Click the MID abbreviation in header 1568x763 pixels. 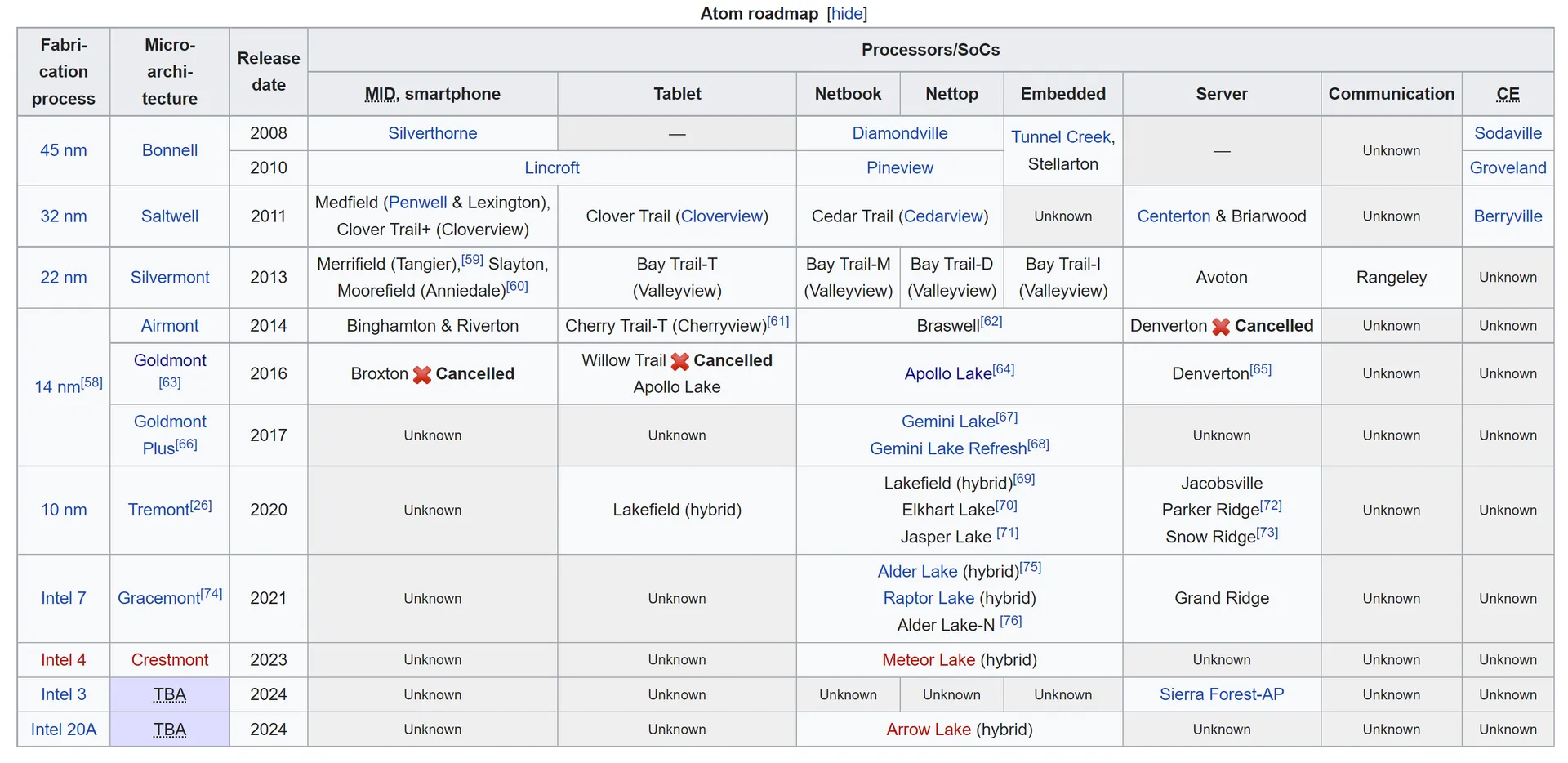pos(380,94)
